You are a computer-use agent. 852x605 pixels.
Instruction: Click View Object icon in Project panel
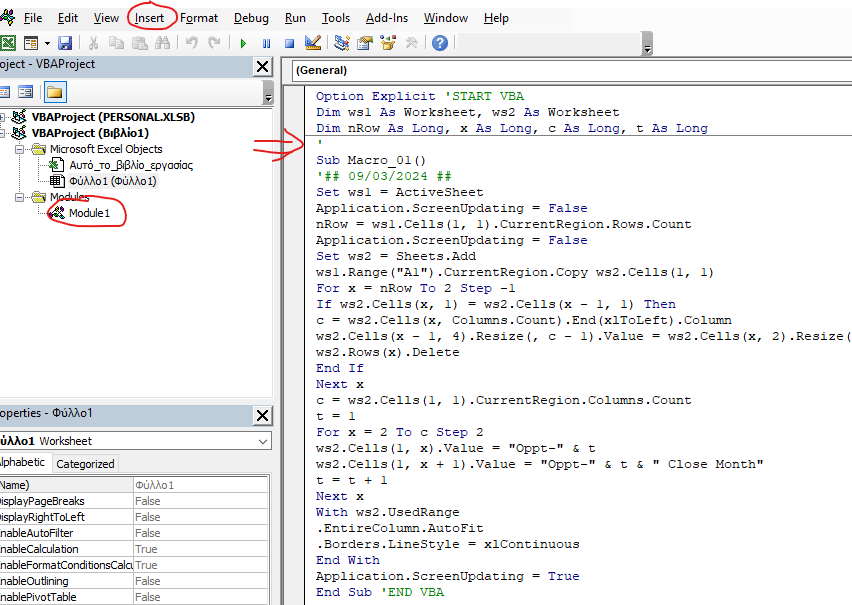point(25,92)
